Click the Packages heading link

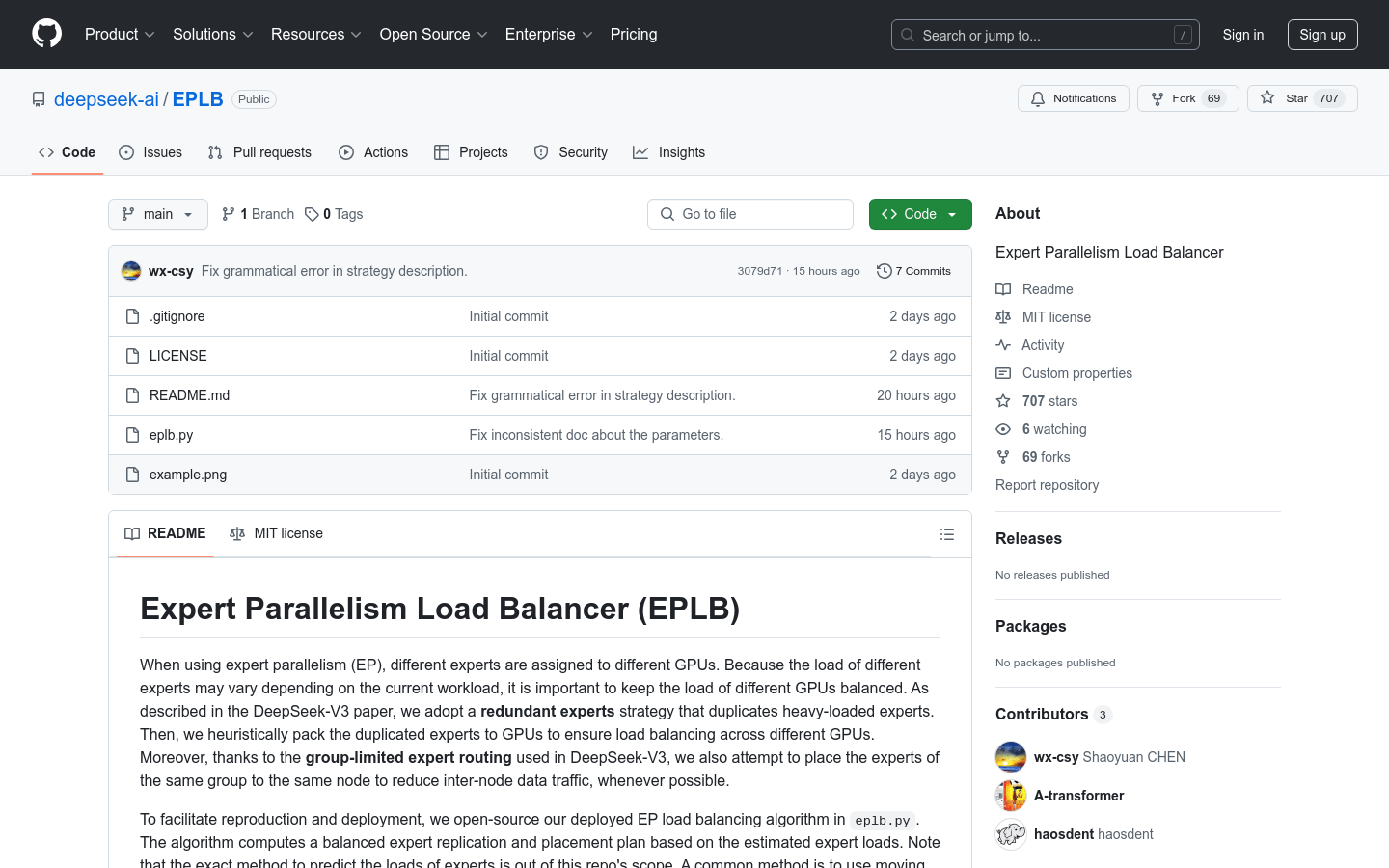point(1030,626)
